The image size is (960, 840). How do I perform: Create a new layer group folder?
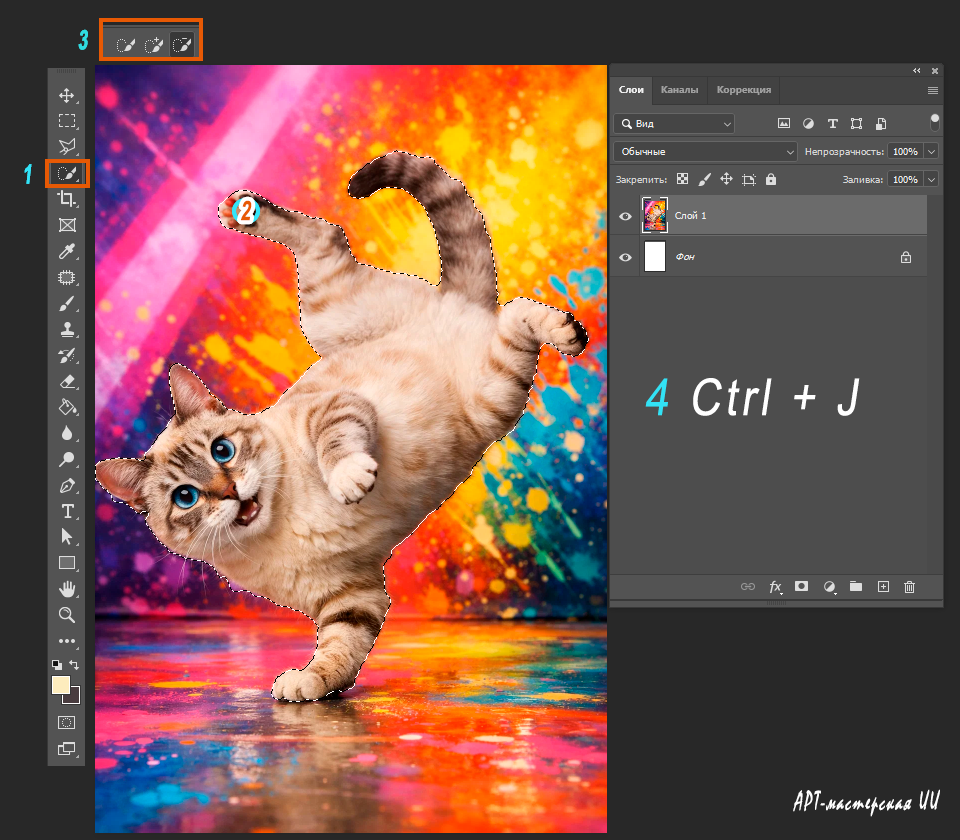[856, 587]
